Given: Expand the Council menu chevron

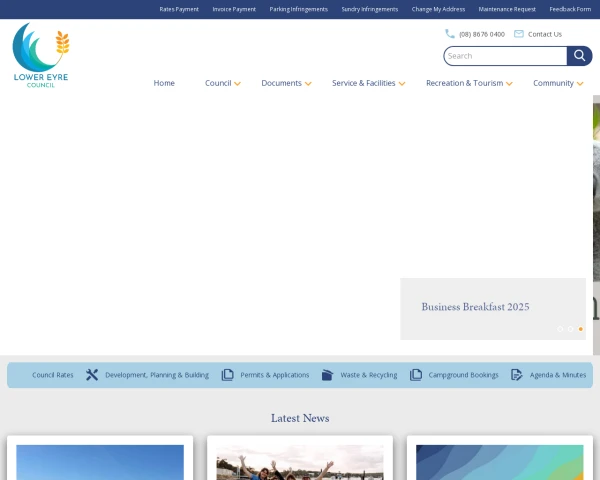Looking at the screenshot, I should [238, 84].
